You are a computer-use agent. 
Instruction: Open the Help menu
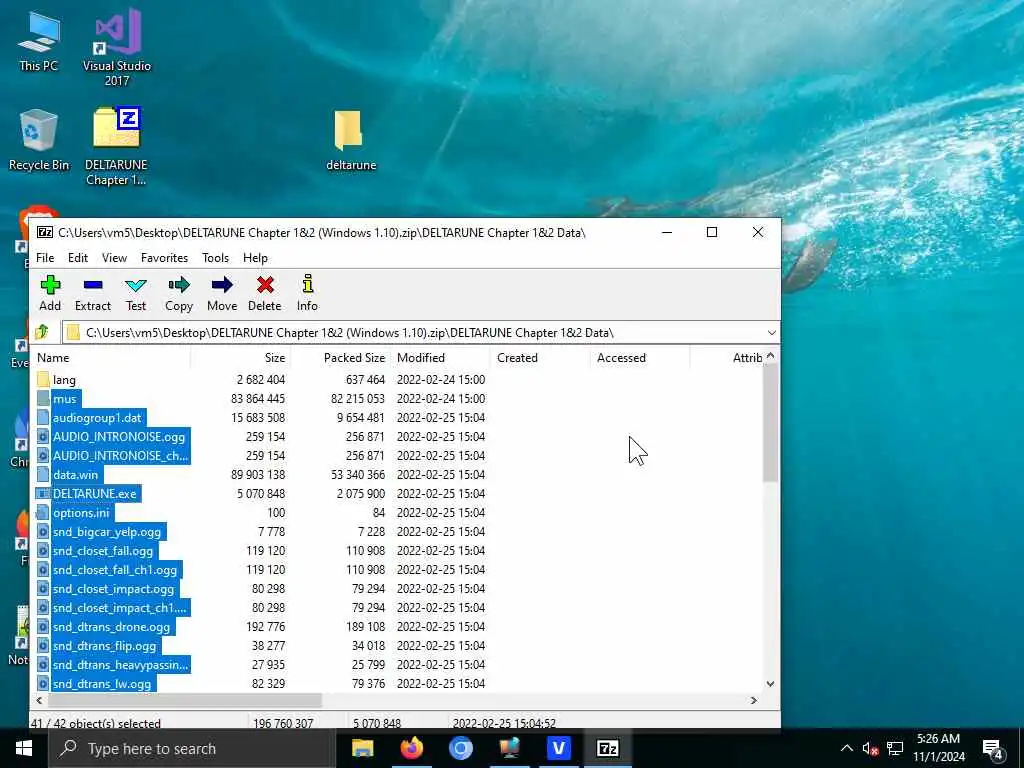click(255, 258)
